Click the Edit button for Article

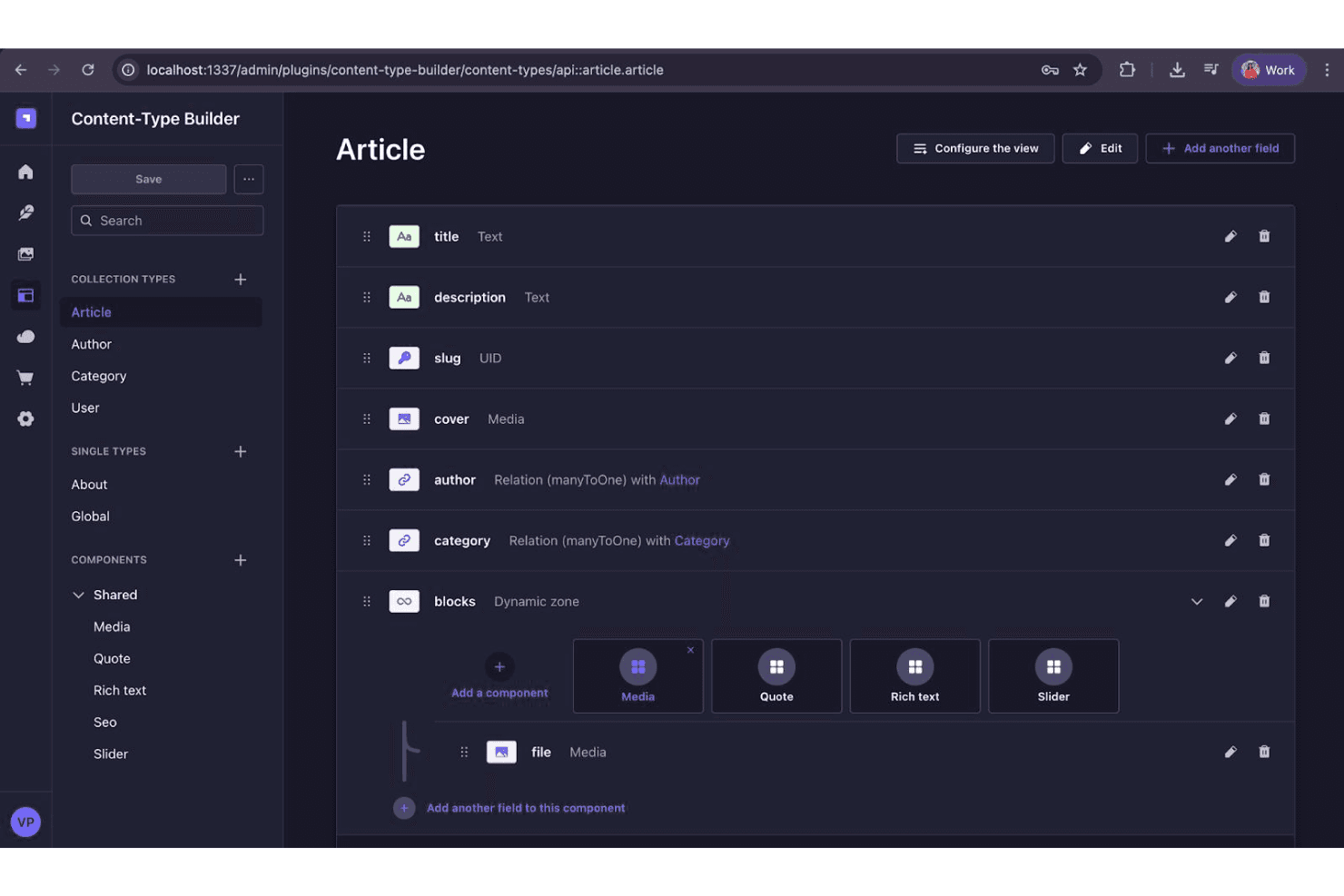tap(1100, 148)
